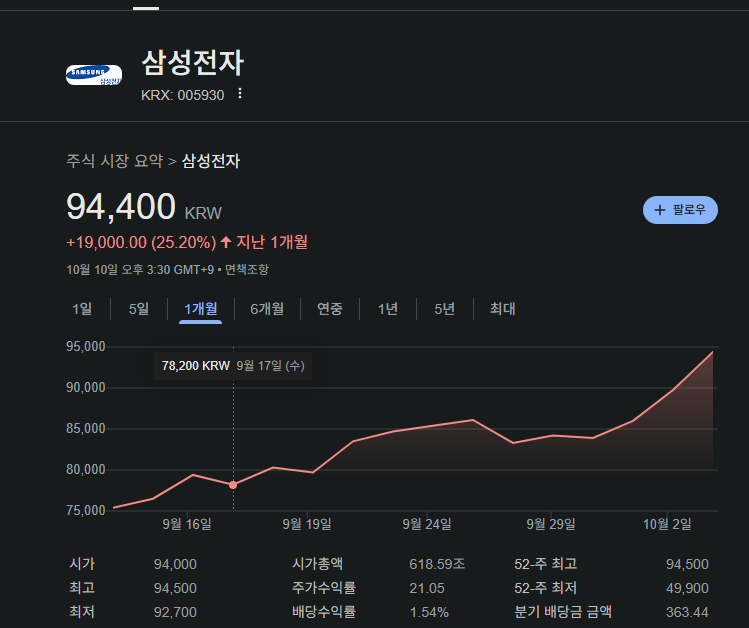Click the 최저 value 92,700
The height and width of the screenshot is (628, 749).
click(x=175, y=612)
